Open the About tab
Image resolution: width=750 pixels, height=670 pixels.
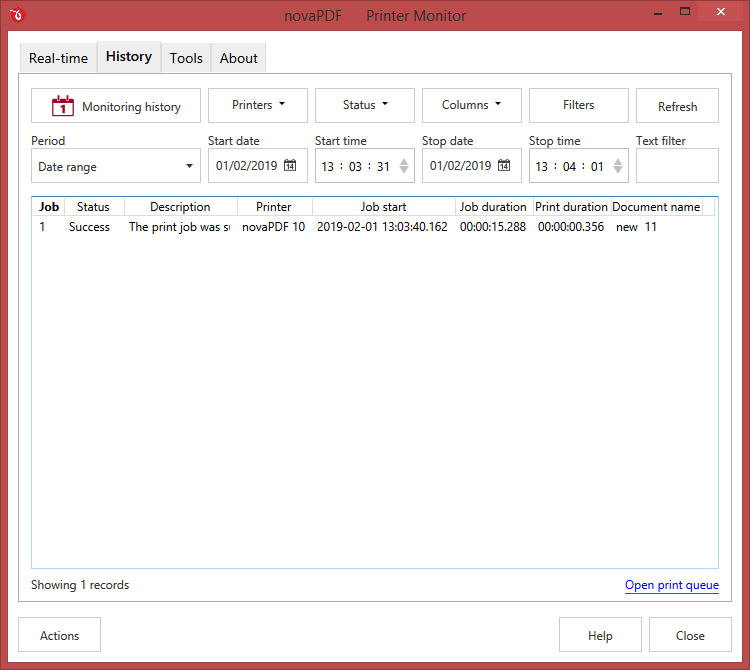[238, 58]
